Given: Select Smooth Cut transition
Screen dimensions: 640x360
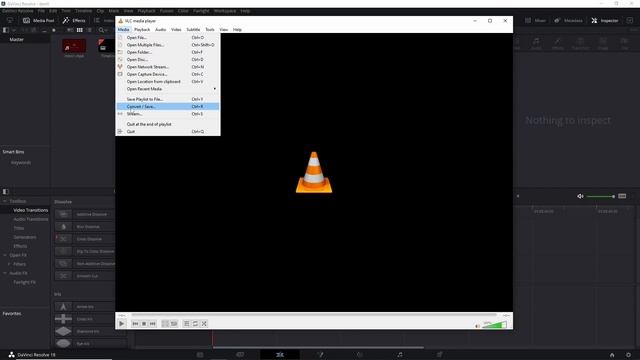Looking at the screenshot, I should (x=84, y=276).
